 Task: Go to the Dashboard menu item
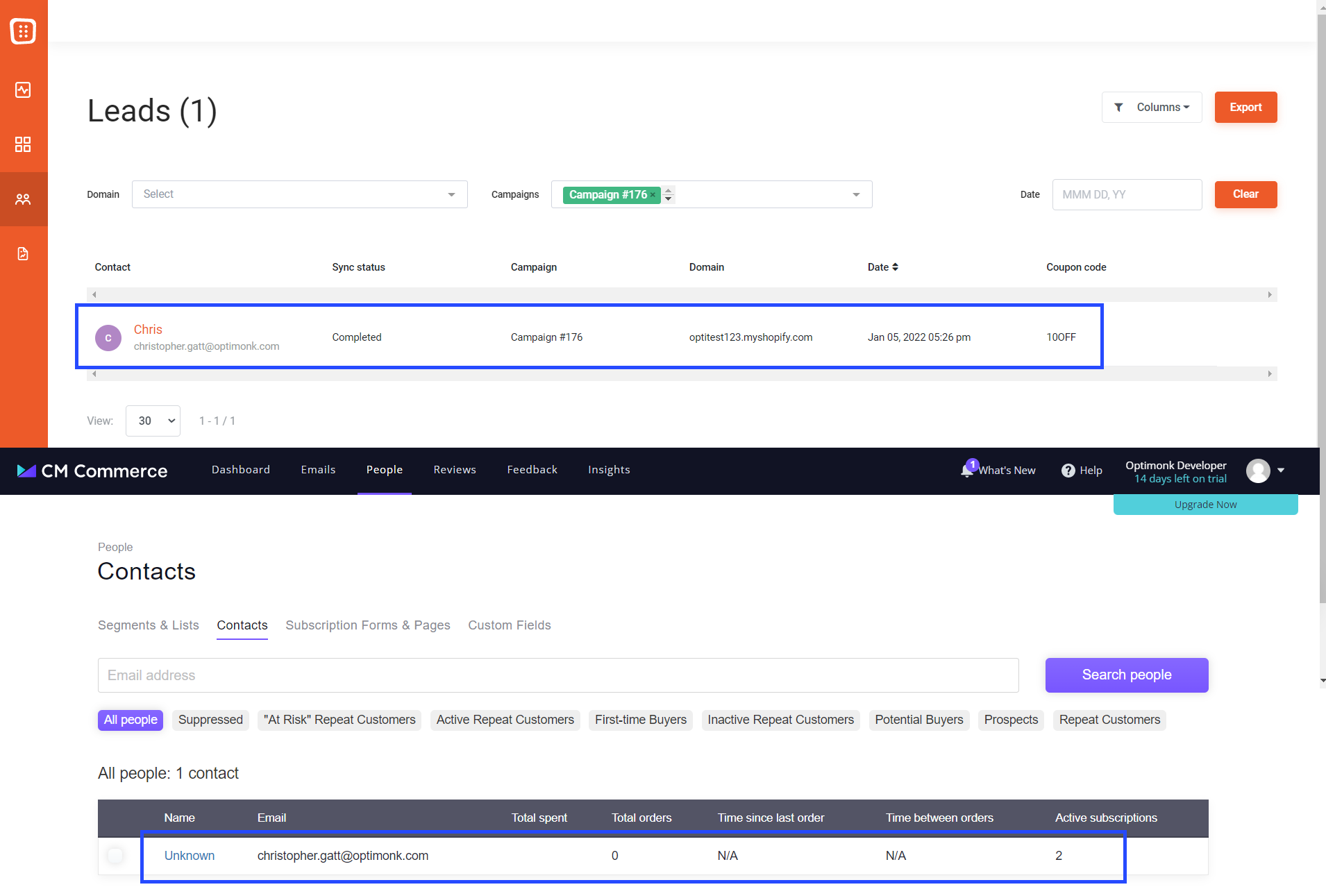click(241, 470)
